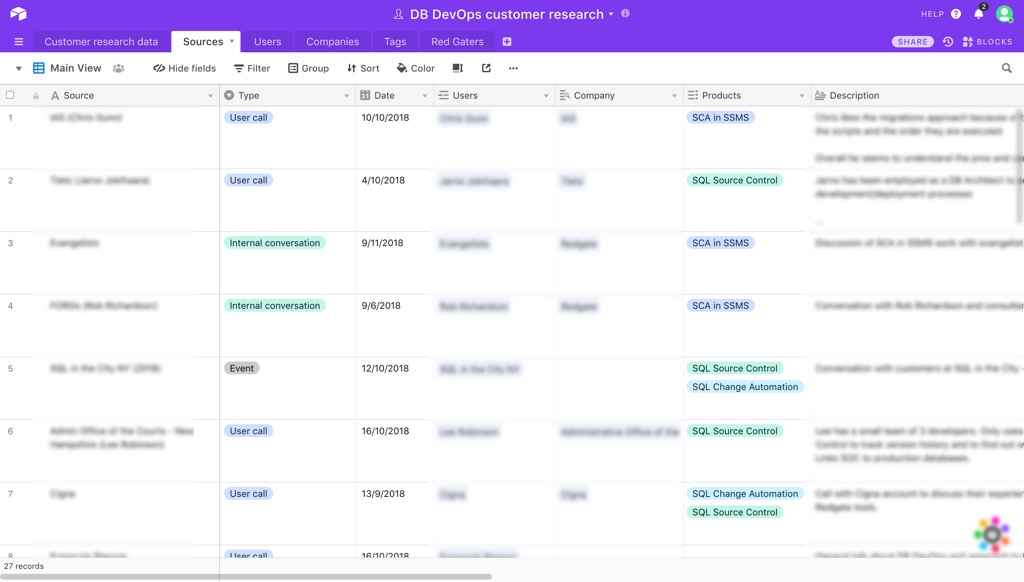Viewport: 1024px width, 582px height.
Task: Open the notifications bell
Action: tap(979, 14)
